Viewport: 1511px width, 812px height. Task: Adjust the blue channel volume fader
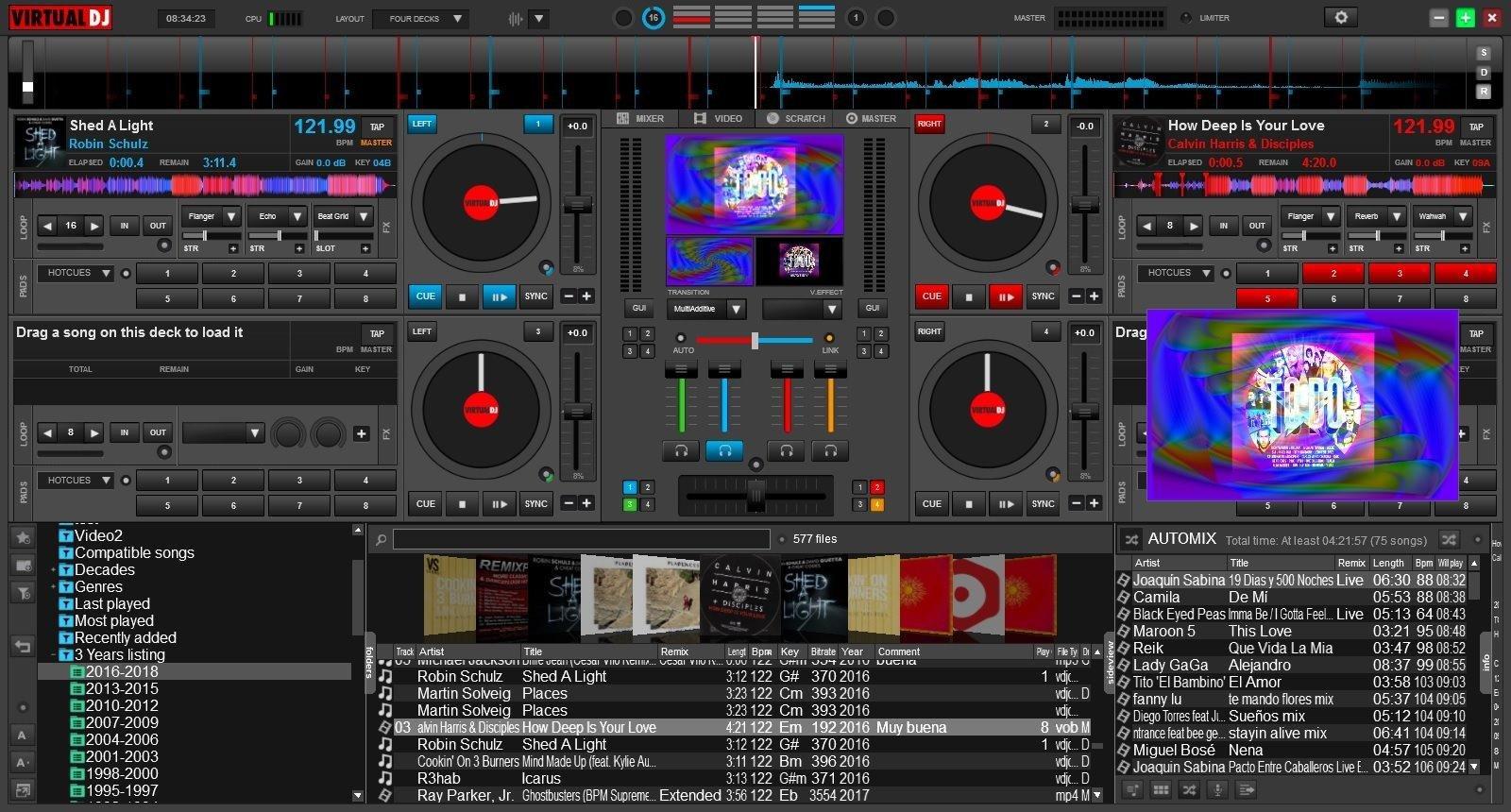coord(724,397)
